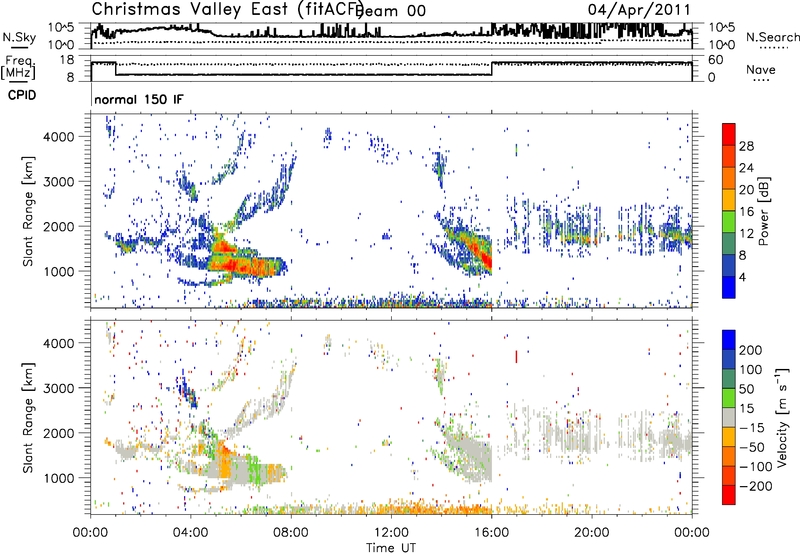Click the date 04/Apr/2011

coord(639,10)
